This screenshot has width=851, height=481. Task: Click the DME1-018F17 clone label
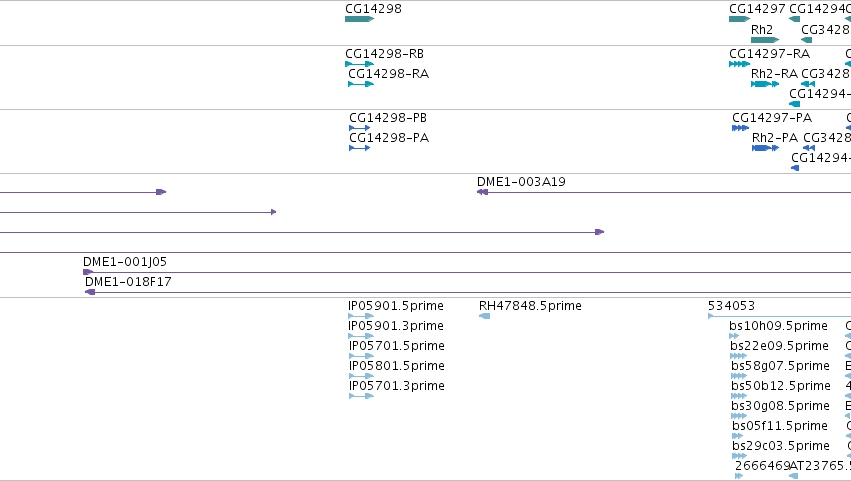tap(128, 282)
